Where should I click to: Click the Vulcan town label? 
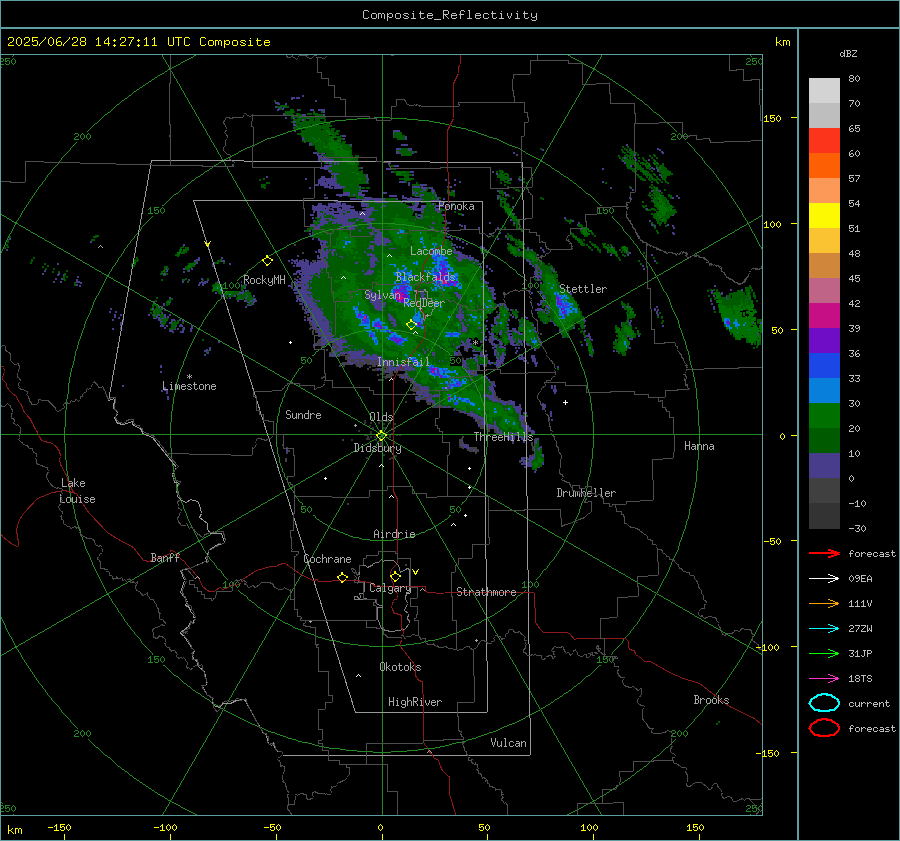pyautogui.click(x=508, y=743)
